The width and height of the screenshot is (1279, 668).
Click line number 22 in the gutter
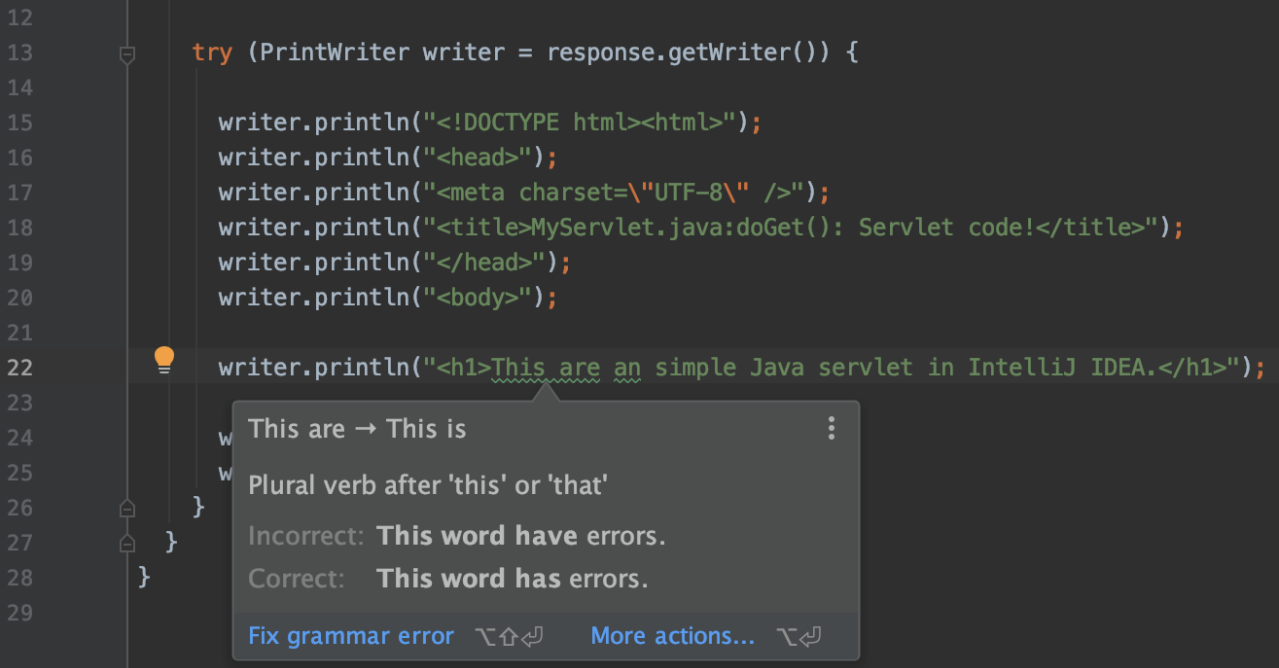[19, 368]
